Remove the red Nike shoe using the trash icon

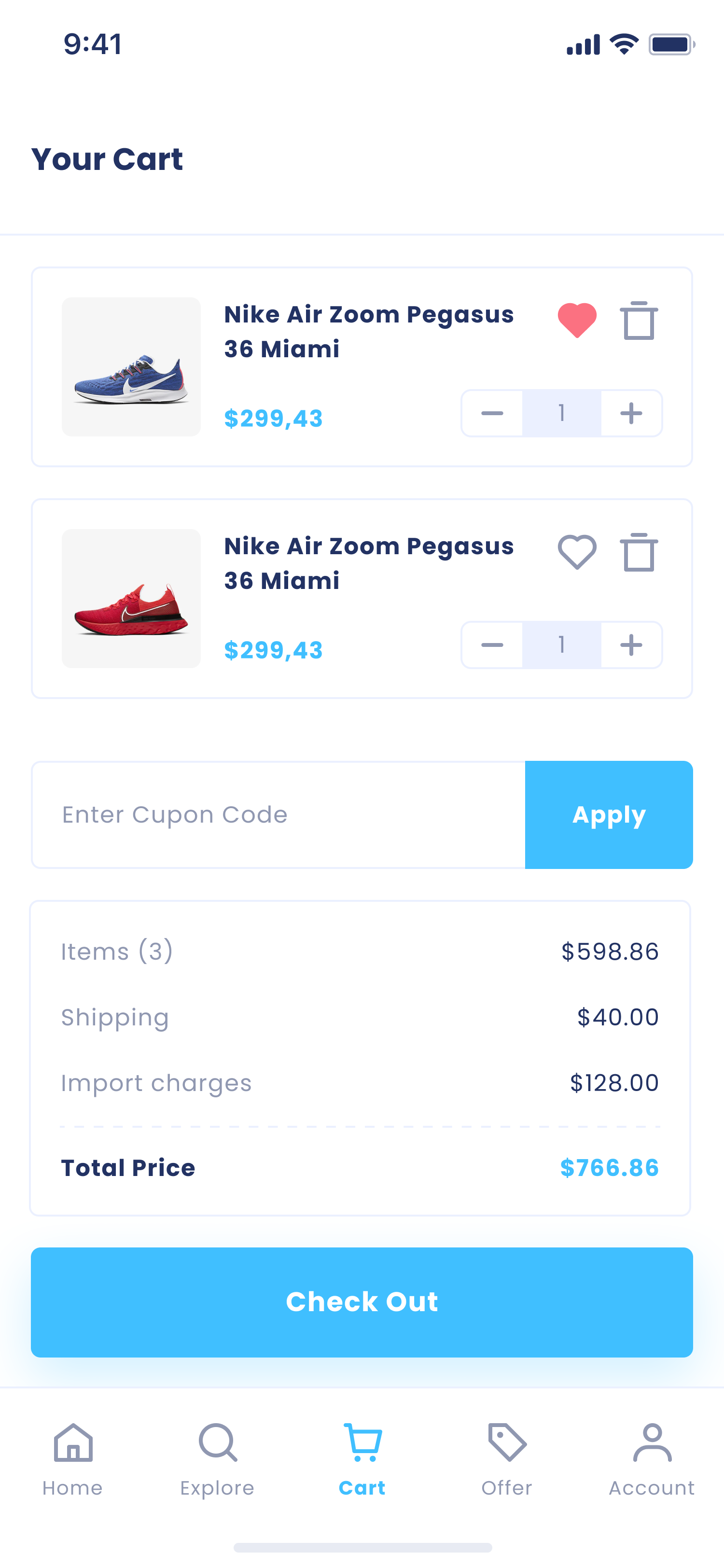638,552
